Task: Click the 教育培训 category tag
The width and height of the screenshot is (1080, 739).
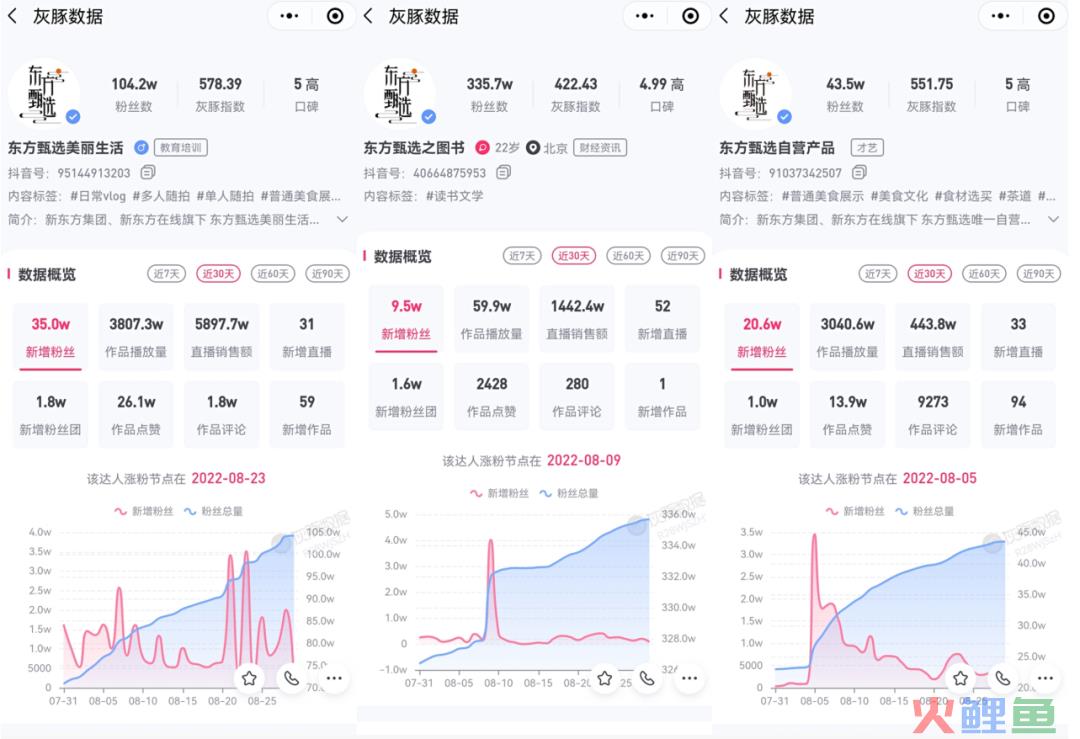Action: [x=180, y=147]
